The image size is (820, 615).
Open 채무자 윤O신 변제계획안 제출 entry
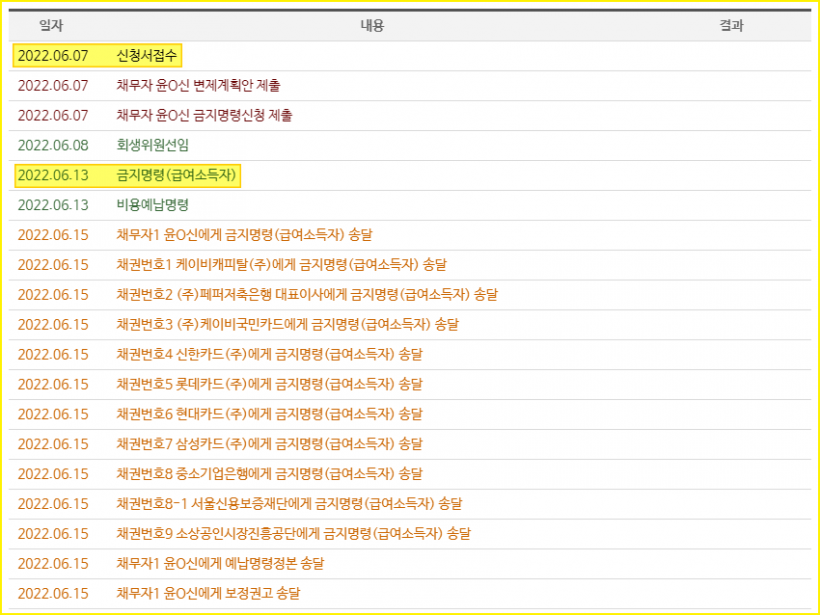(198, 85)
